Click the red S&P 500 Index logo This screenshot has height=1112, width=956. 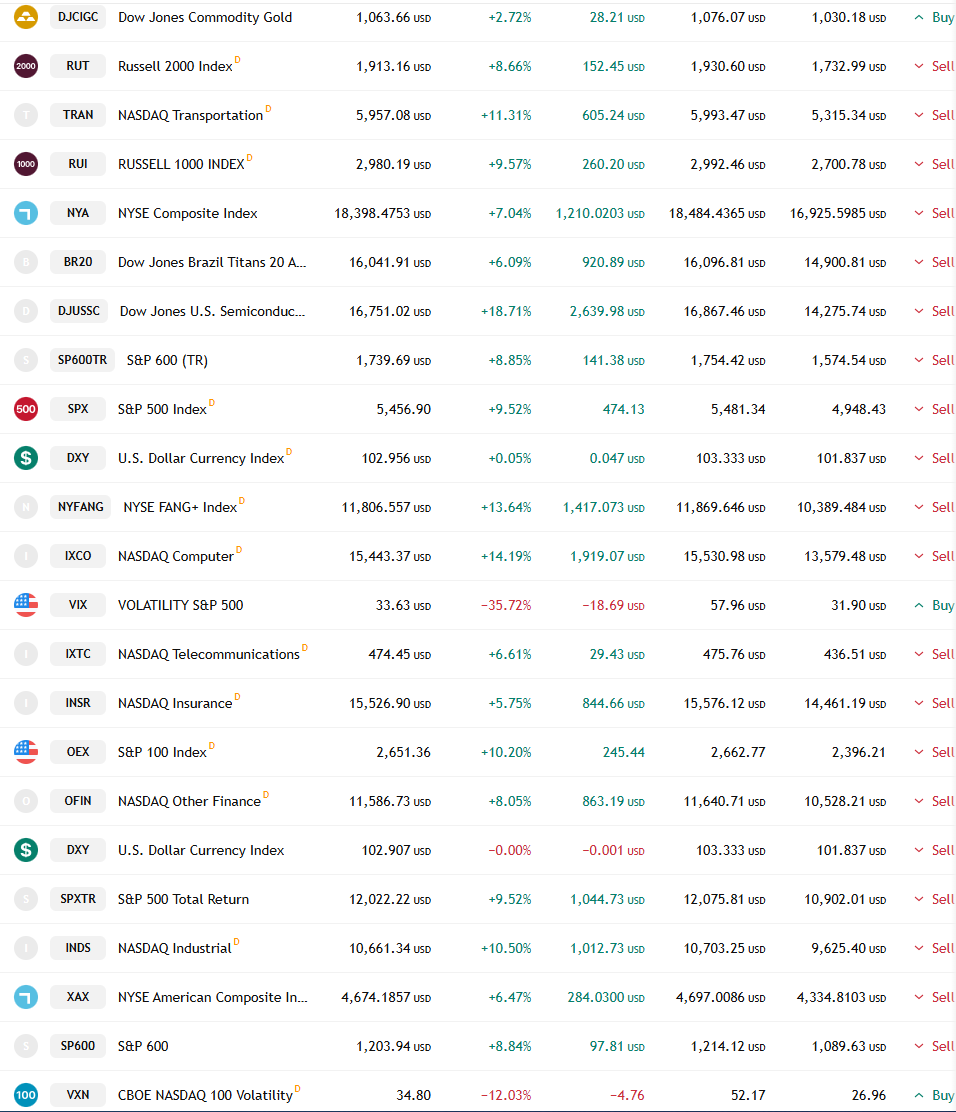pyautogui.click(x=26, y=408)
